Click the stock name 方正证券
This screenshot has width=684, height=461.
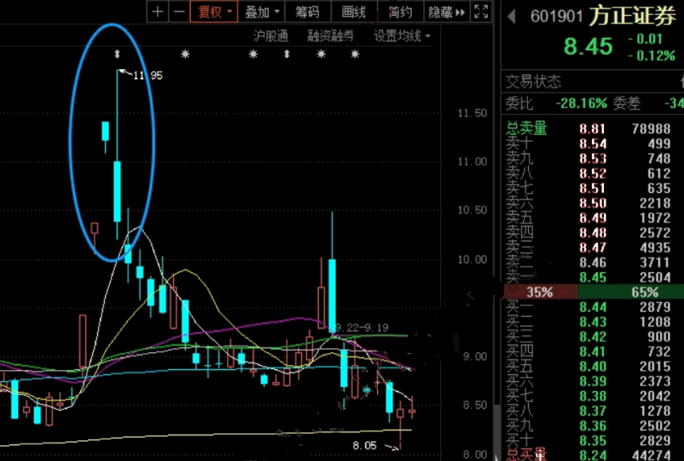(633, 16)
